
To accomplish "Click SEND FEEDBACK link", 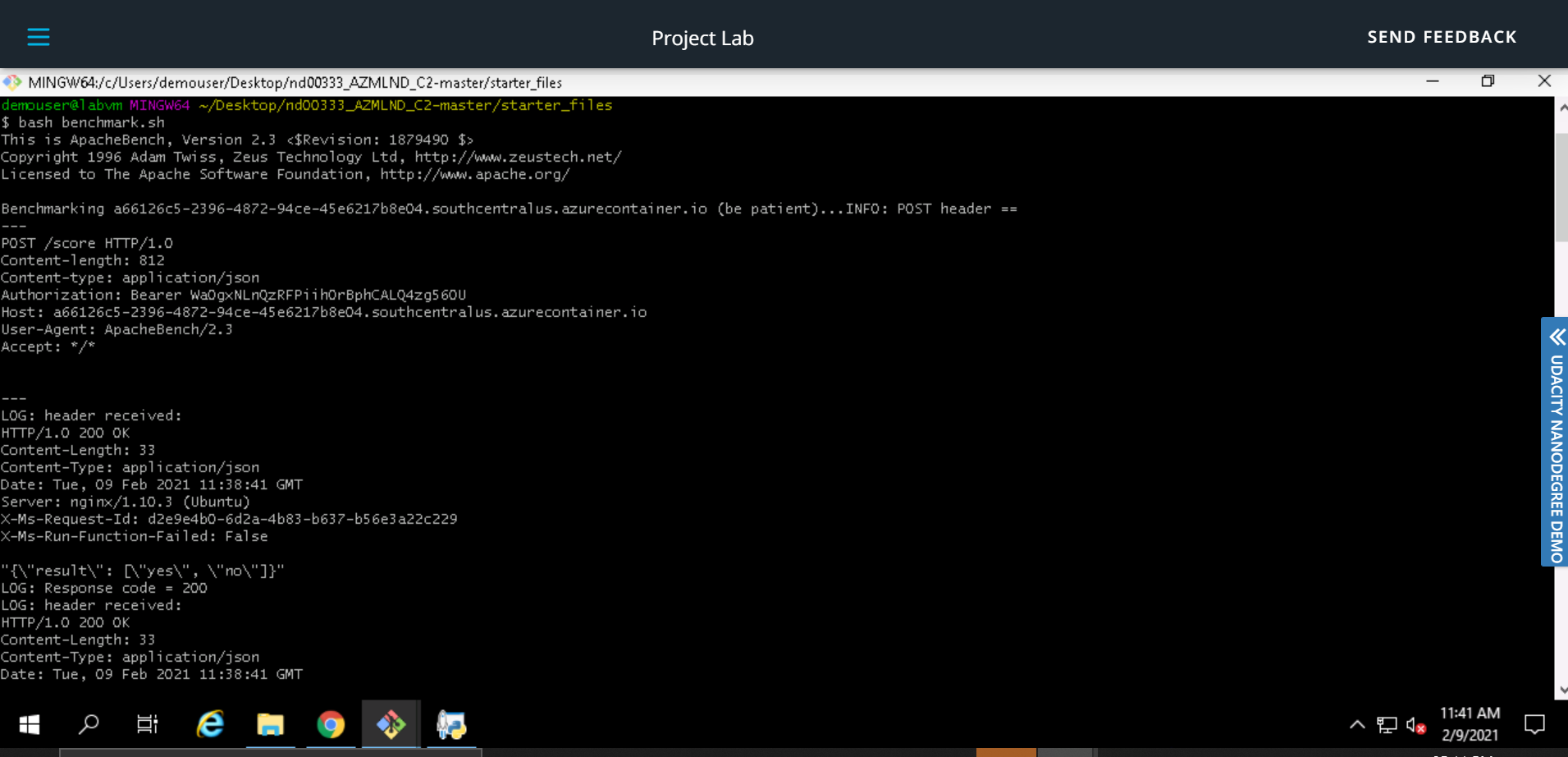I will 1442,37.
